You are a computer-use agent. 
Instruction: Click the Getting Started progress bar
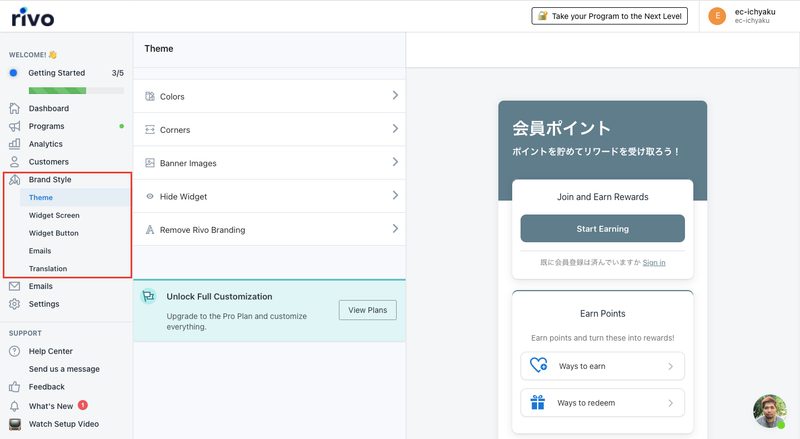(76, 91)
